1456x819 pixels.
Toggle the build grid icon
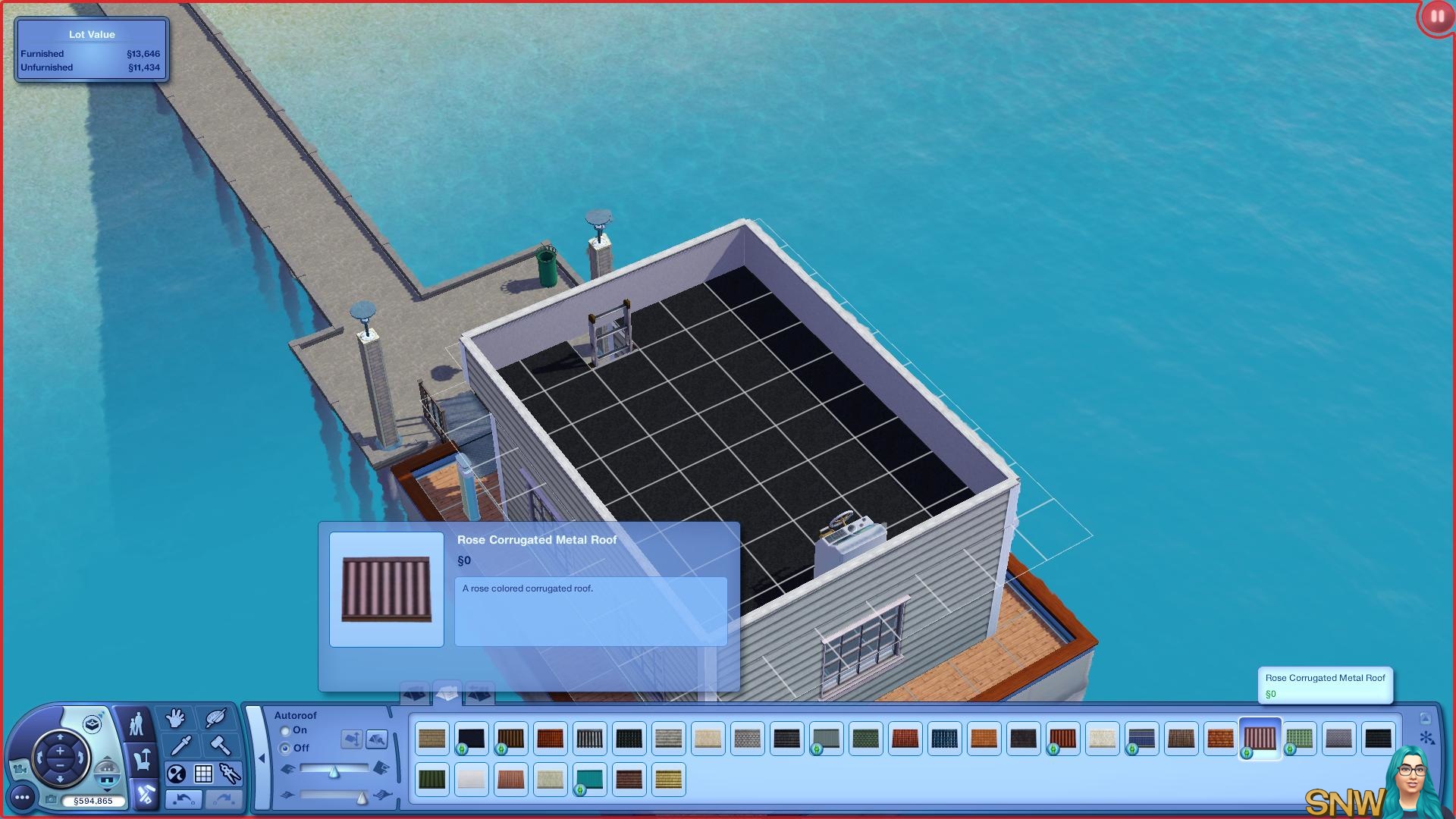tap(203, 774)
